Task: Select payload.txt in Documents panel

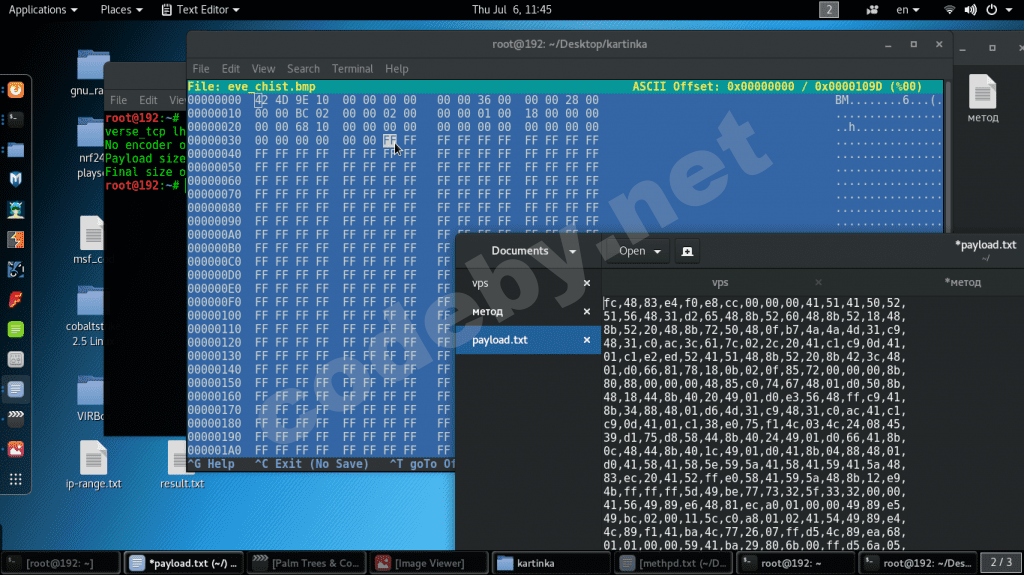Action: click(x=528, y=340)
